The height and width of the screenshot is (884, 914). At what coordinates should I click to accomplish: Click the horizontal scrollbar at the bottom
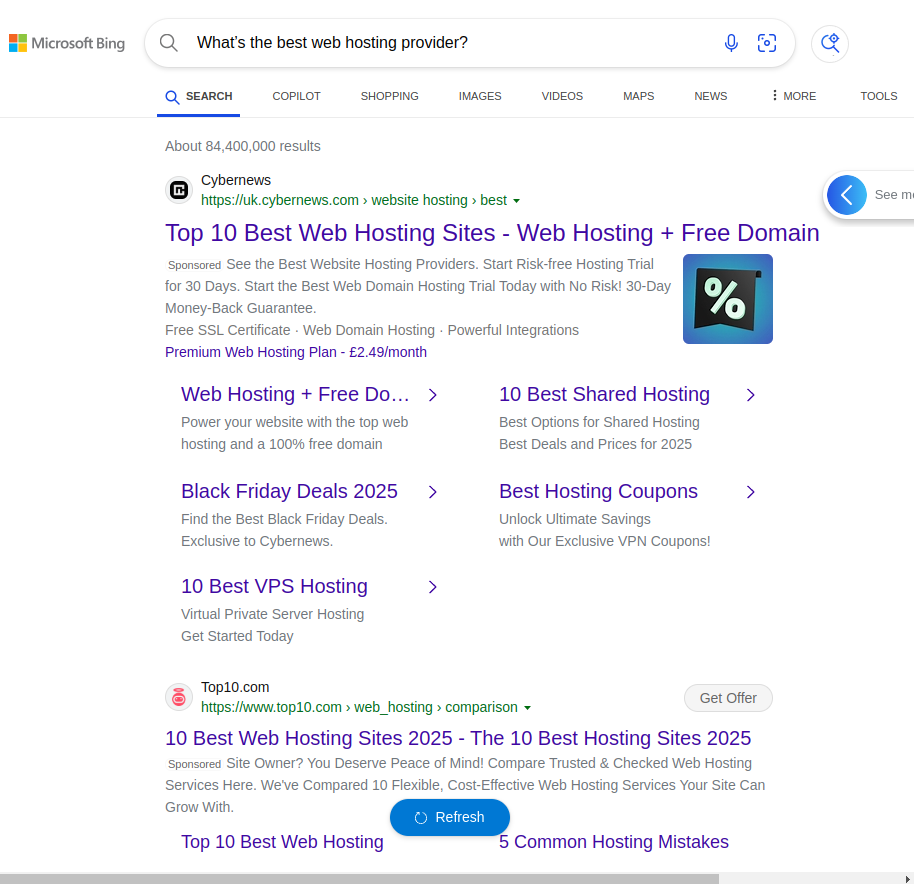coord(359,879)
